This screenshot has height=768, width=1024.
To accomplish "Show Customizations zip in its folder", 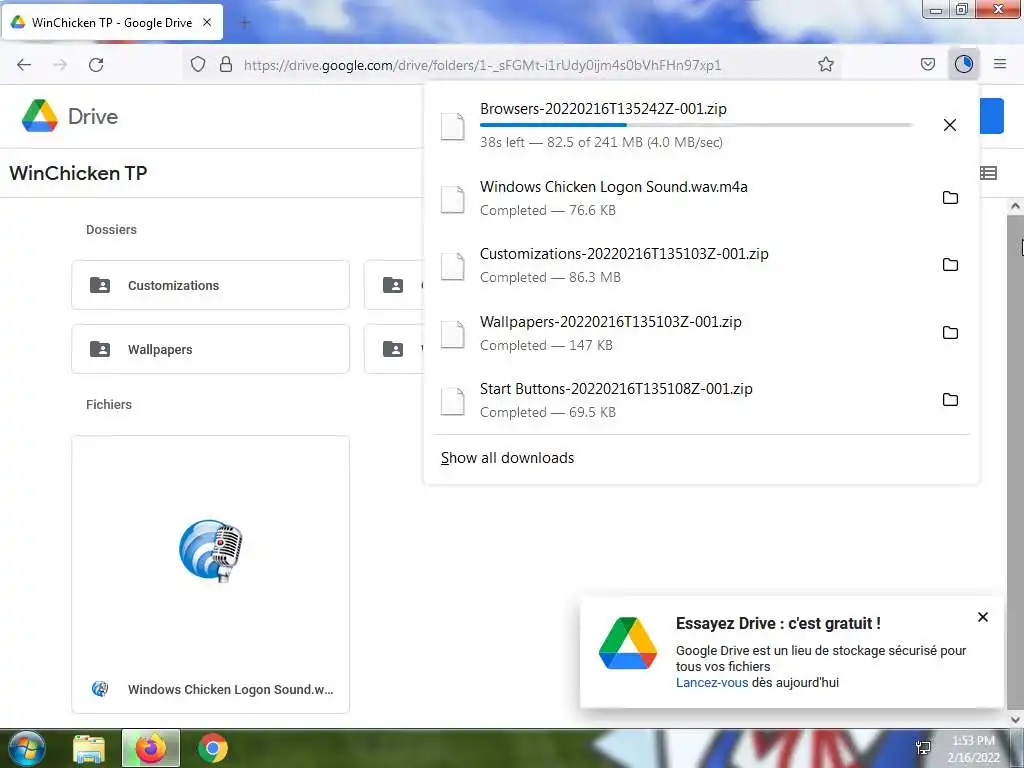I will pos(950,264).
